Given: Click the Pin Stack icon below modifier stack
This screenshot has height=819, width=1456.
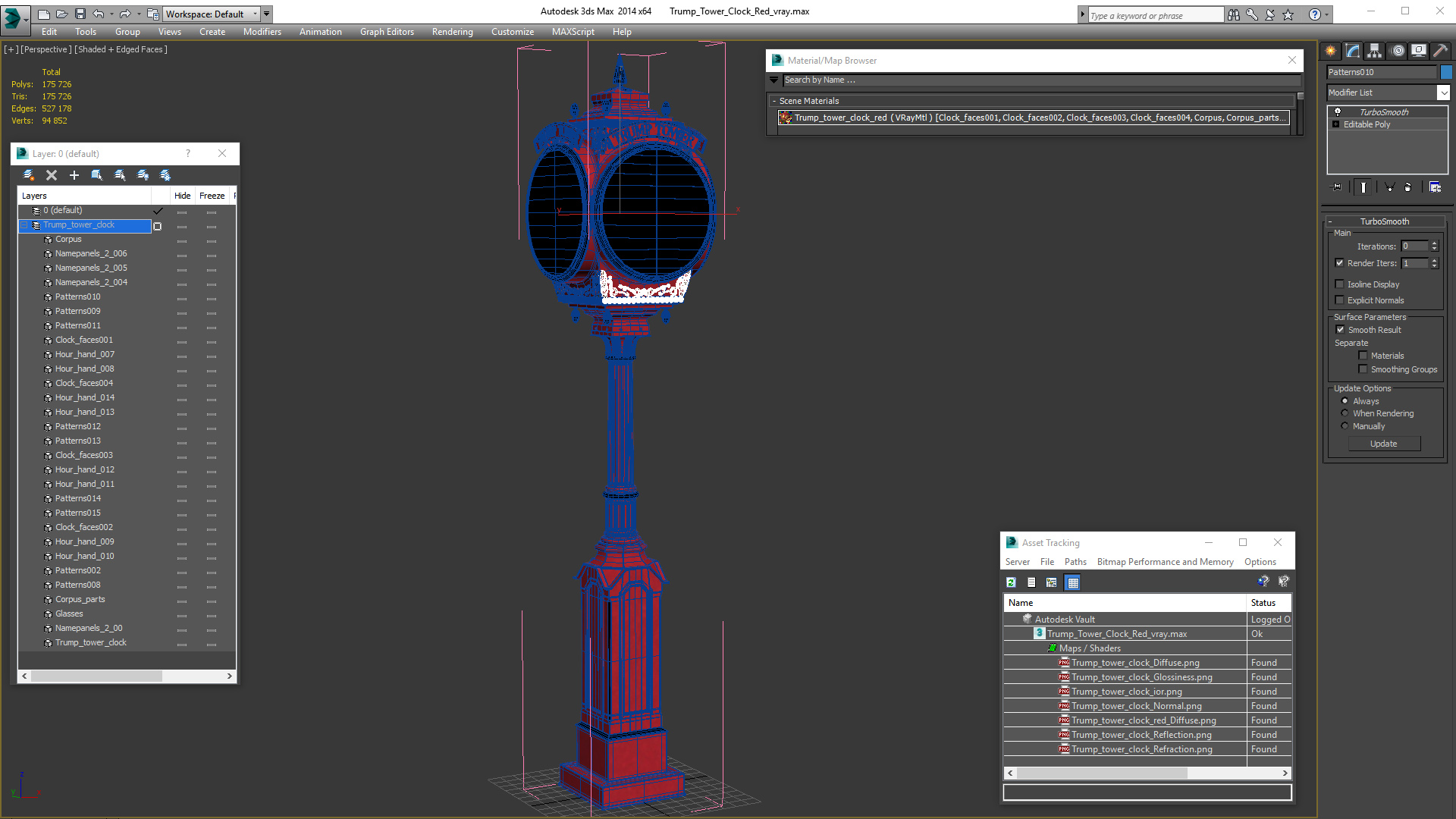Looking at the screenshot, I should [x=1337, y=187].
